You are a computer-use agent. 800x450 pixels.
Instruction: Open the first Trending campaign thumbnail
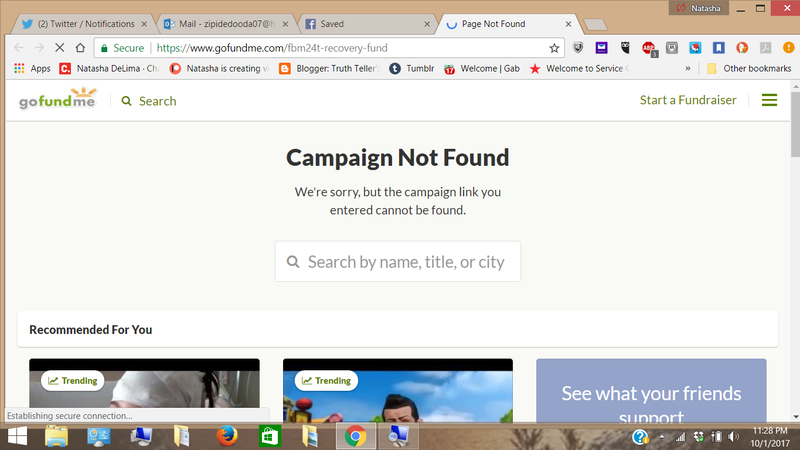point(144,395)
